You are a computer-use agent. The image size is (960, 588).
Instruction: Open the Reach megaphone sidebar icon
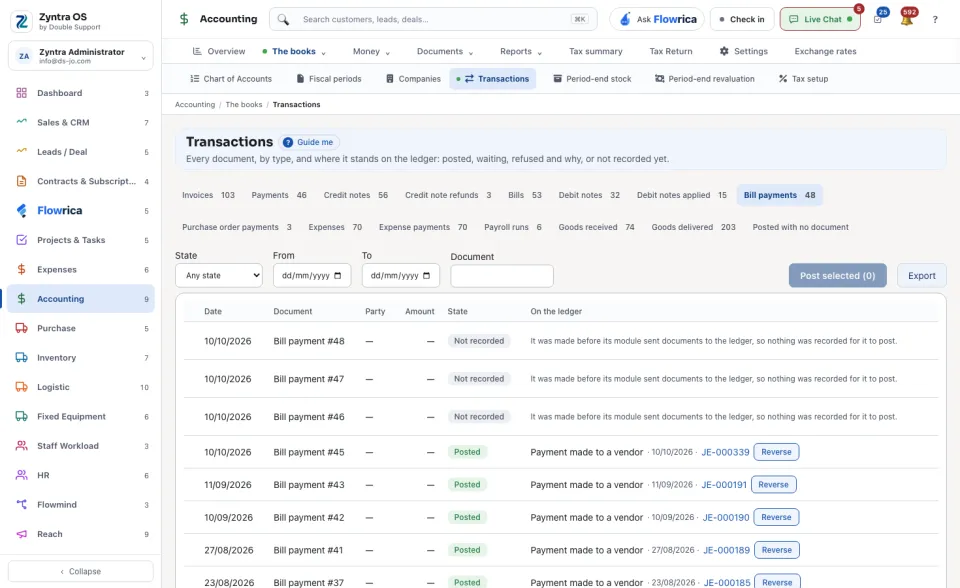click(21, 534)
